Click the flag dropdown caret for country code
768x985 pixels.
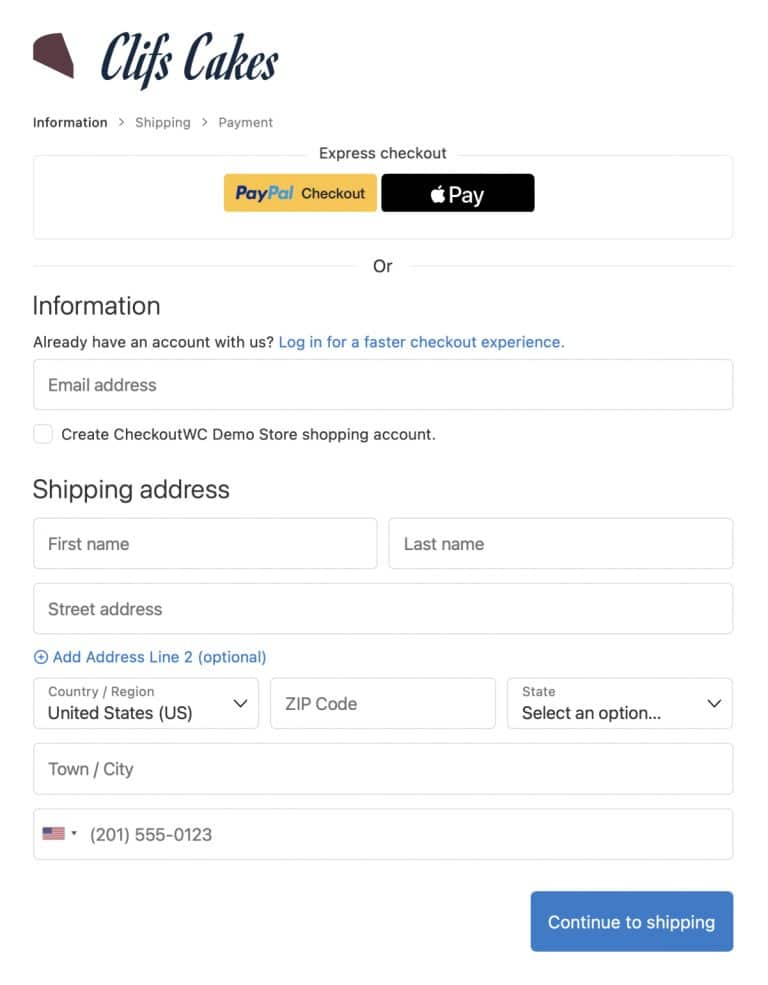click(x=74, y=834)
